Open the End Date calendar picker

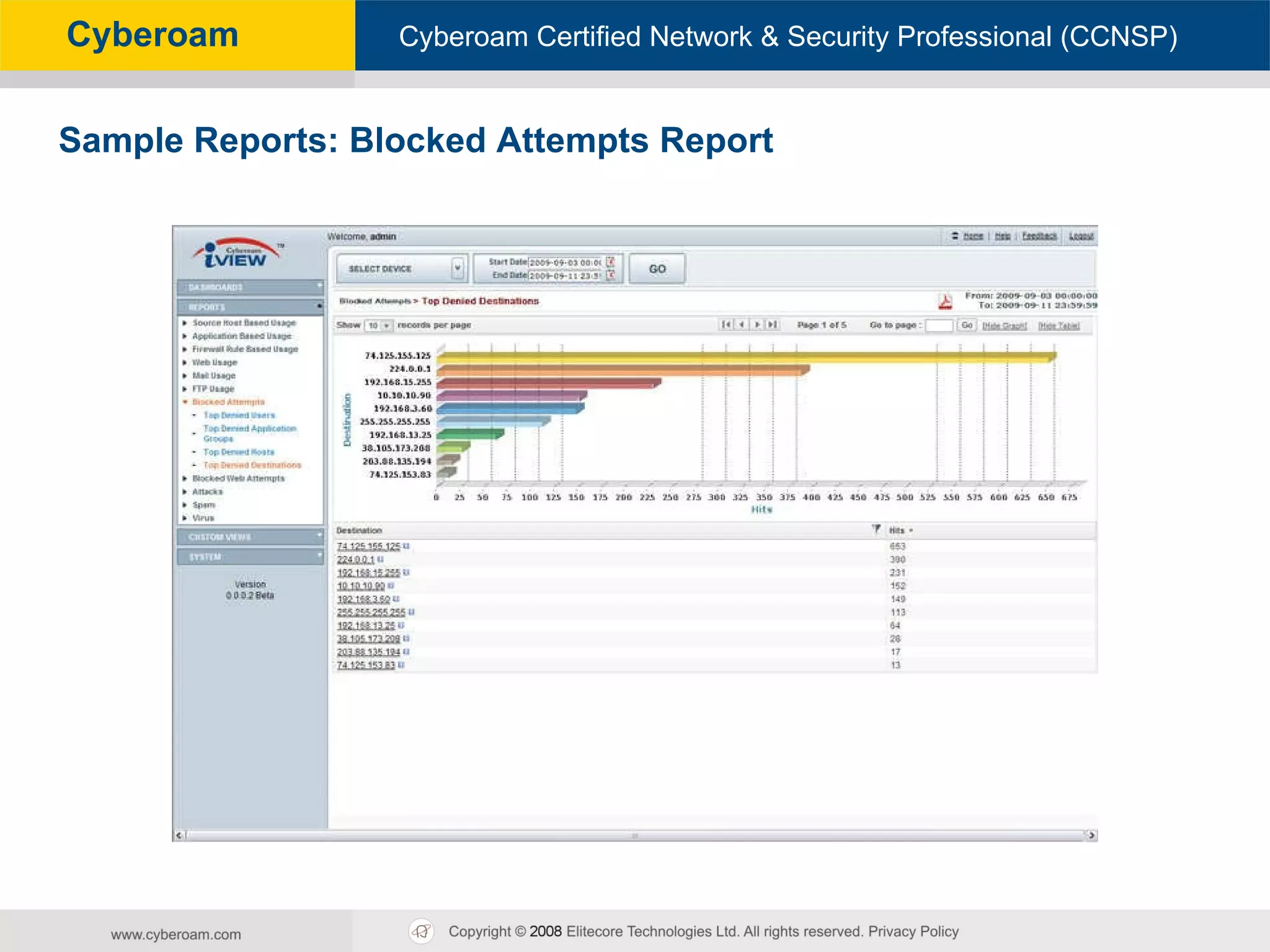tap(610, 275)
